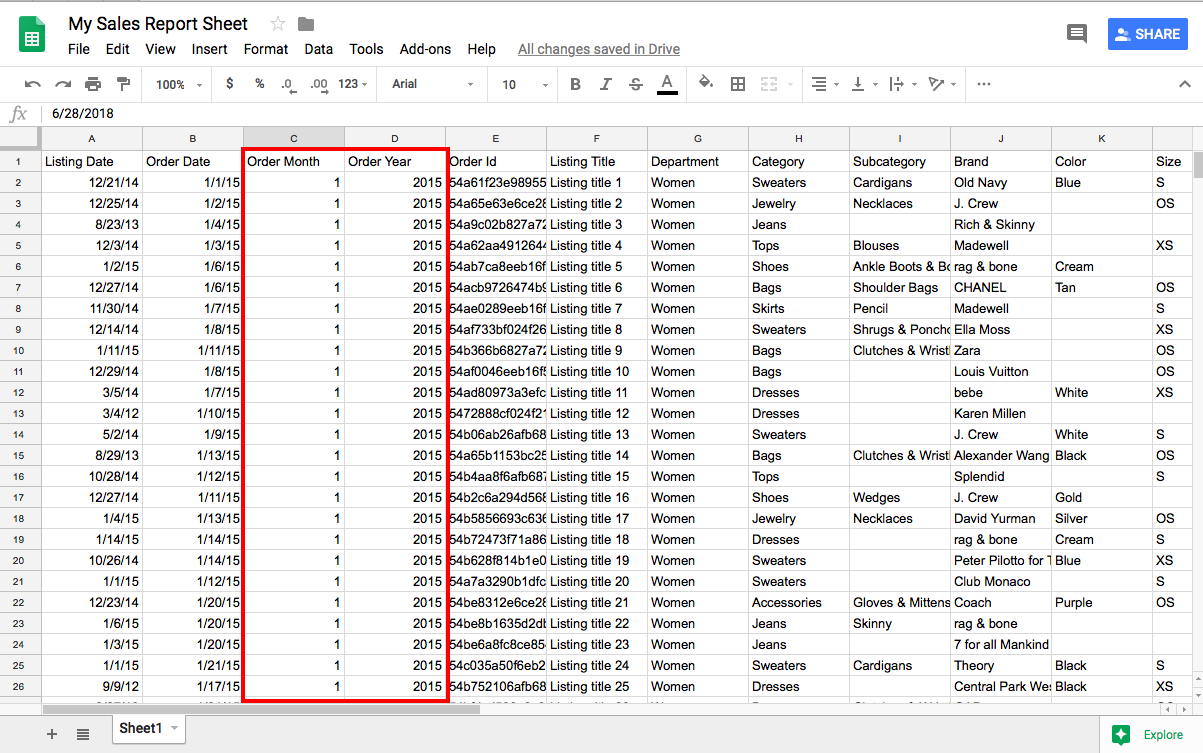Open the Help menu

click(x=481, y=49)
